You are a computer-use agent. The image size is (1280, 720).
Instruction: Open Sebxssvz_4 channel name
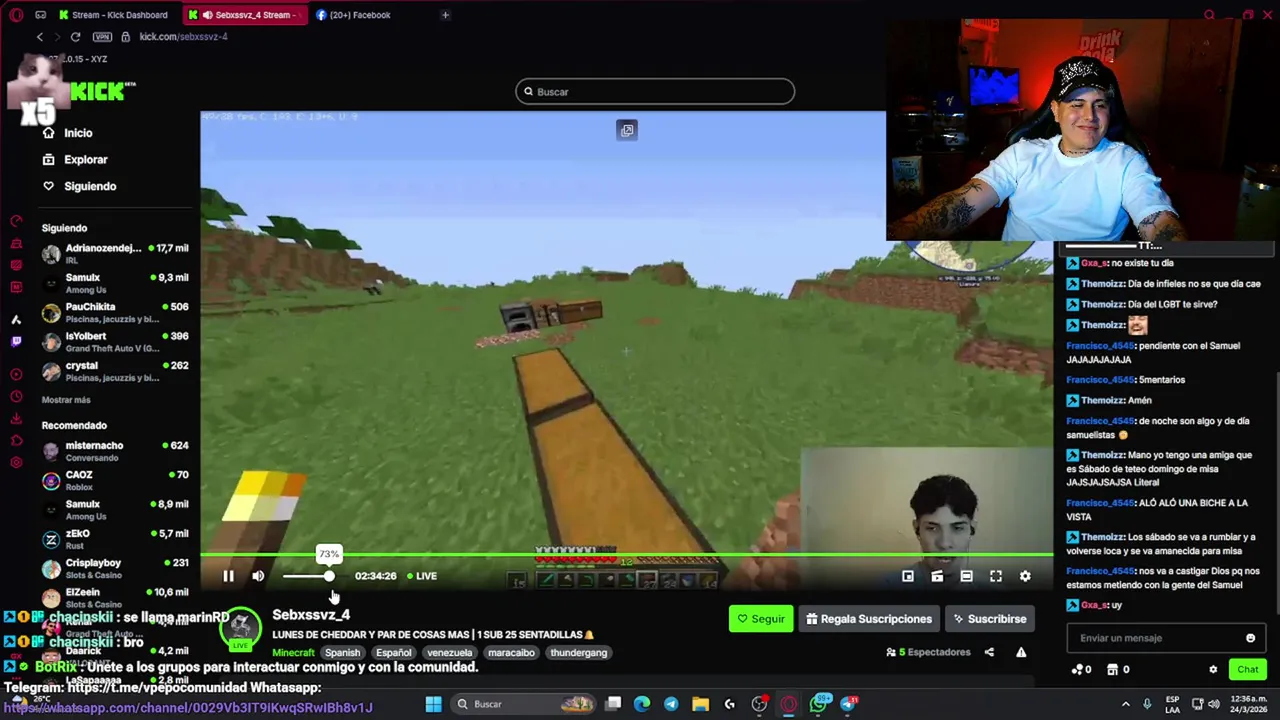[311, 615]
